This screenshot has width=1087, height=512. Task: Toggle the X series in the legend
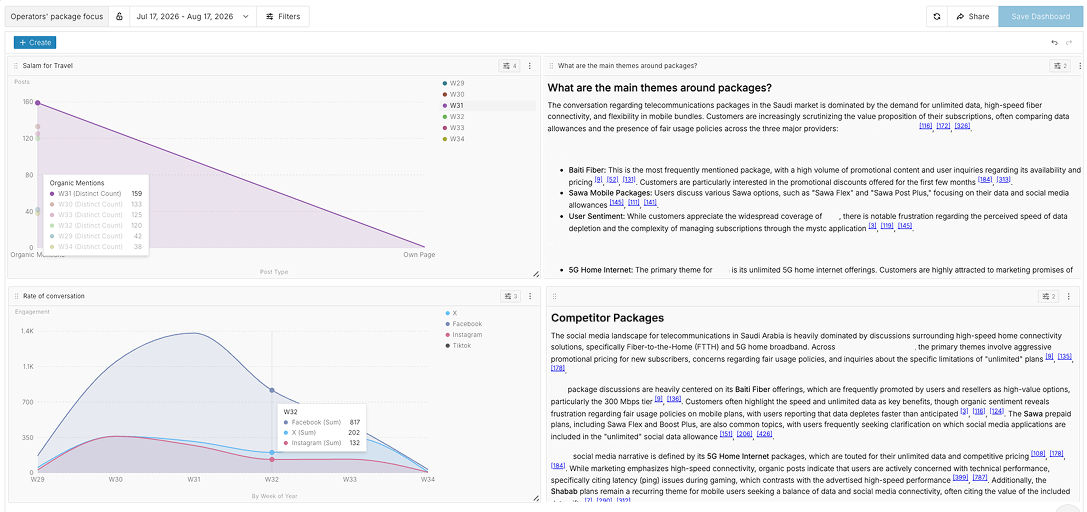[451, 312]
